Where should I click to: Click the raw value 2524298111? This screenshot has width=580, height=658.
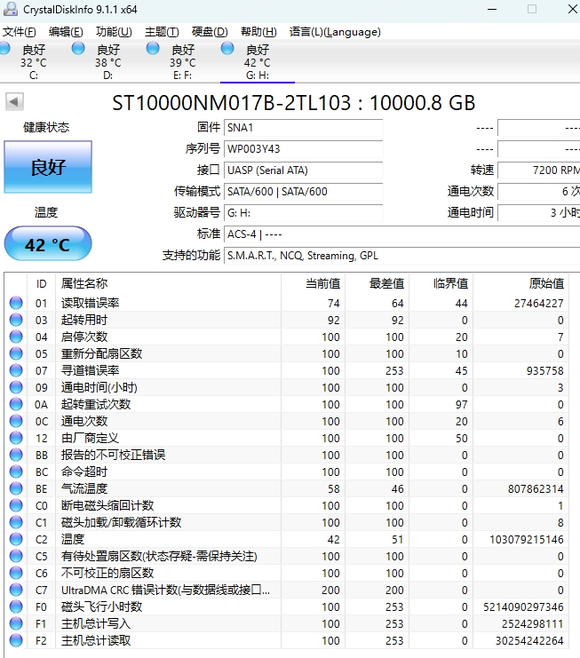click(533, 624)
